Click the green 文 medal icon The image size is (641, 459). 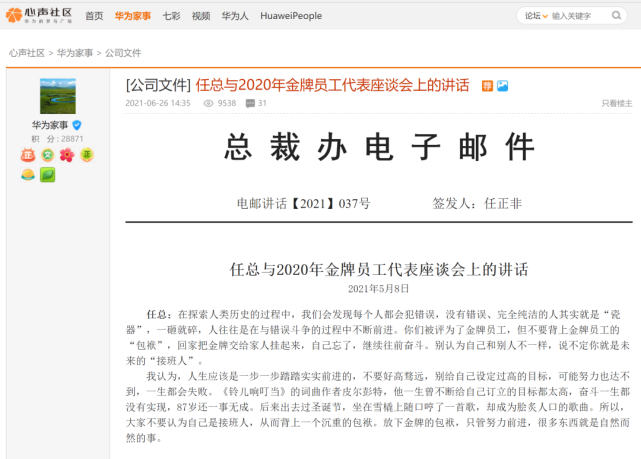click(48, 155)
